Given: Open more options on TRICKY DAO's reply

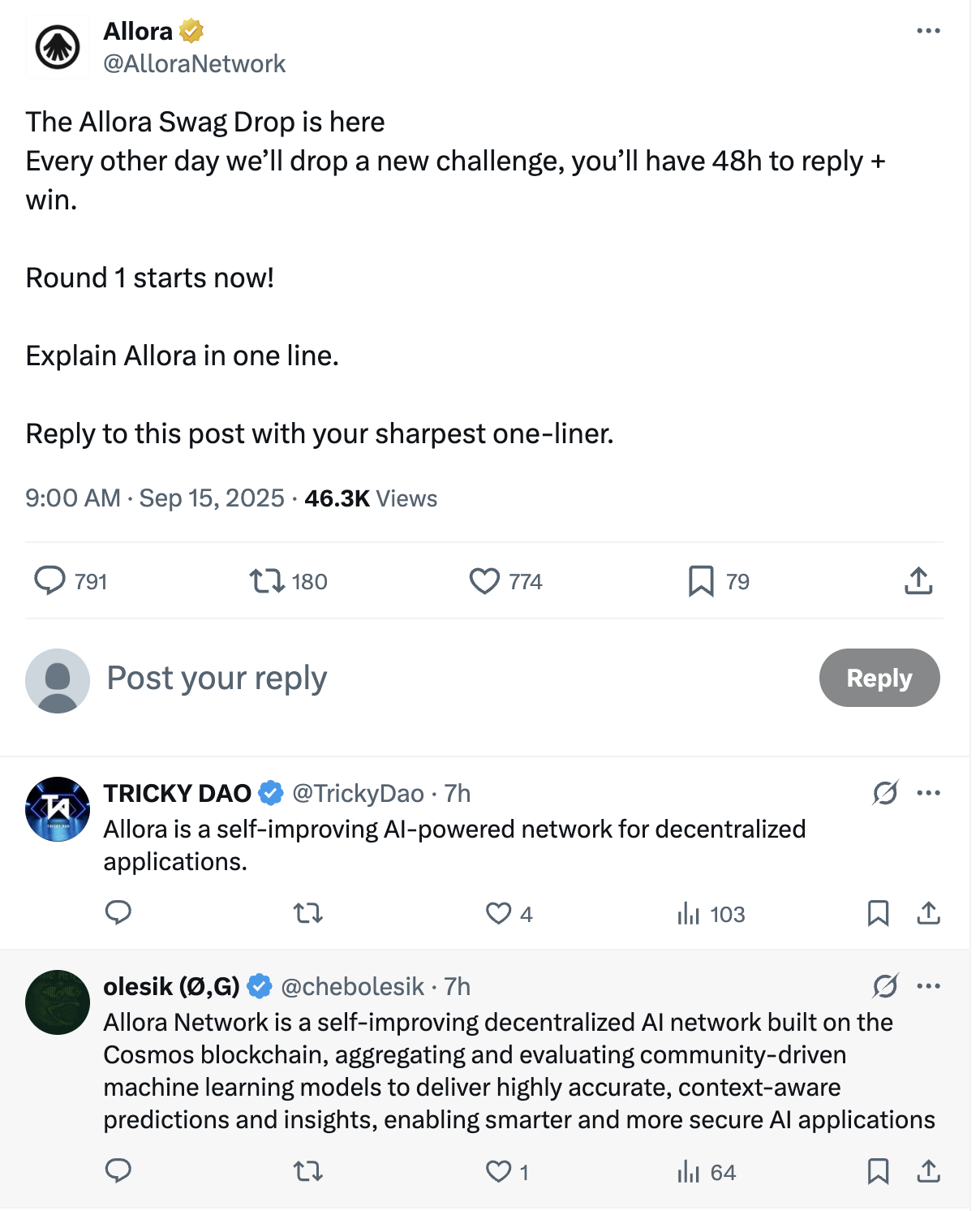Looking at the screenshot, I should tap(928, 793).
